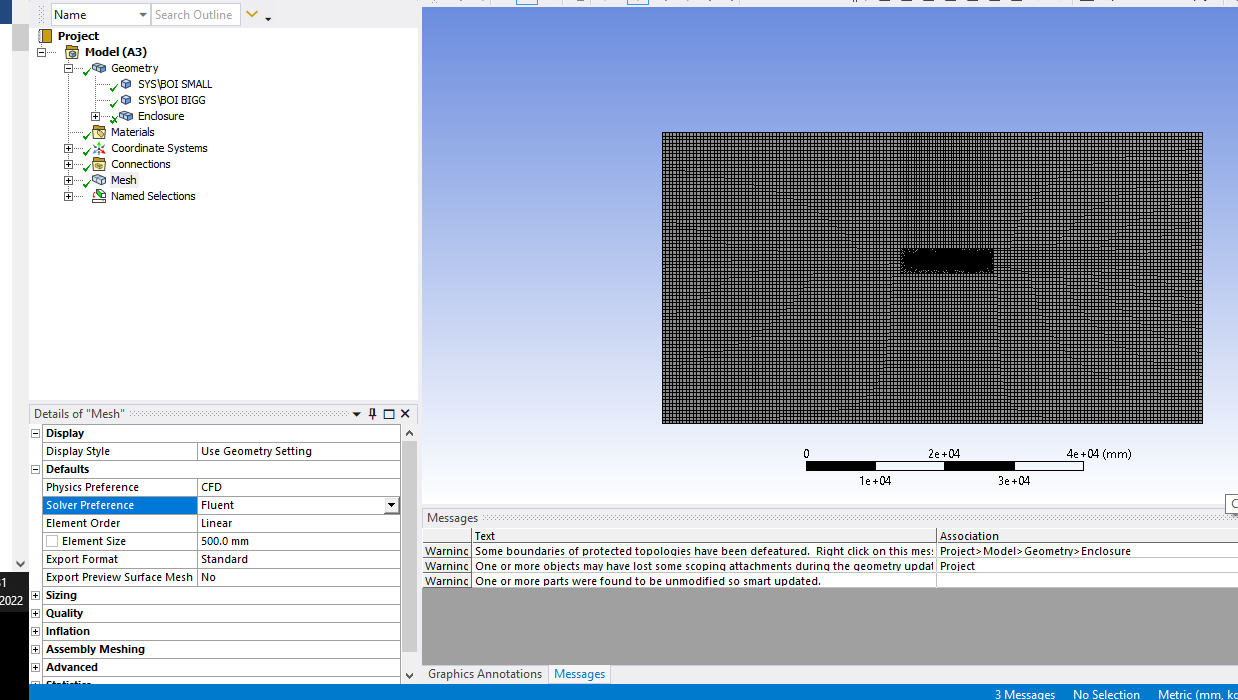Collapse the Model (A3) tree node
Screen dimensions: 1238x700
[x=41, y=52]
